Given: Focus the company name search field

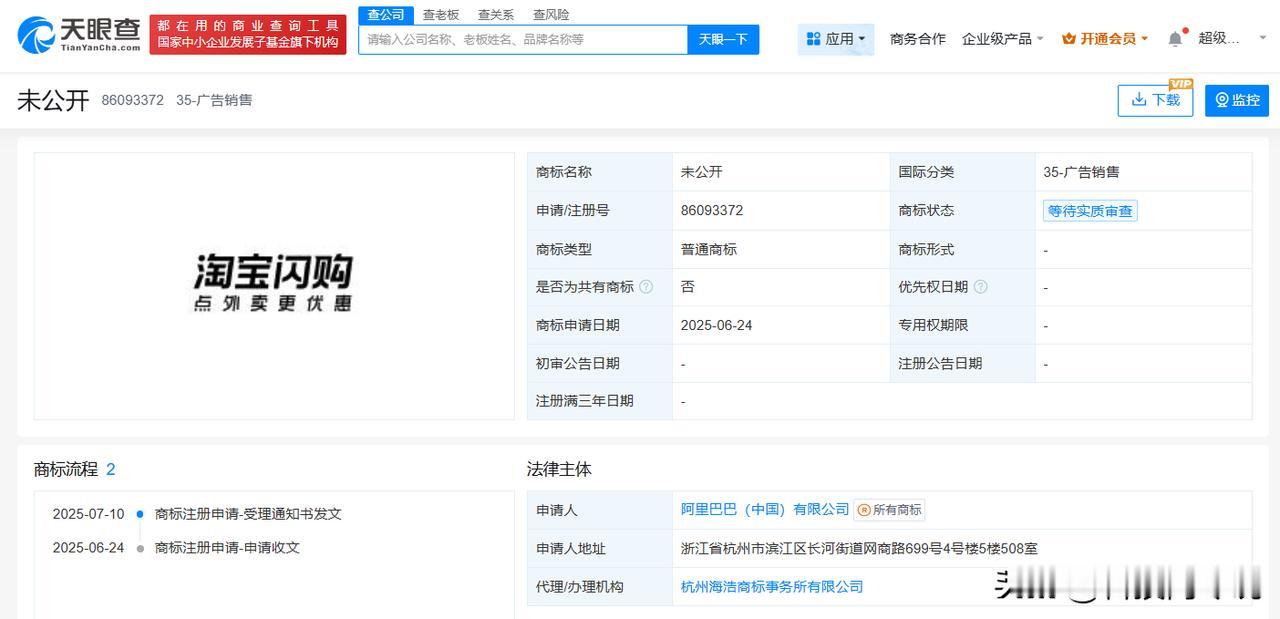Looking at the screenshot, I should point(523,39).
